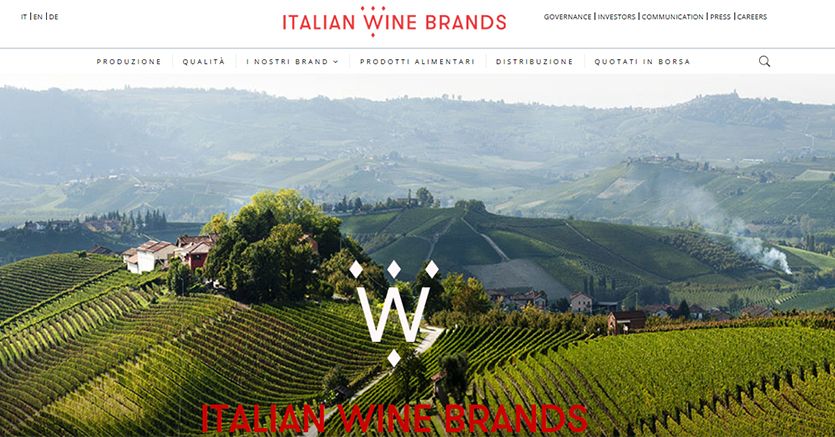Viewport: 835px width, 437px height.
Task: Click the vineyard landscape hero banner
Action: pos(418,255)
